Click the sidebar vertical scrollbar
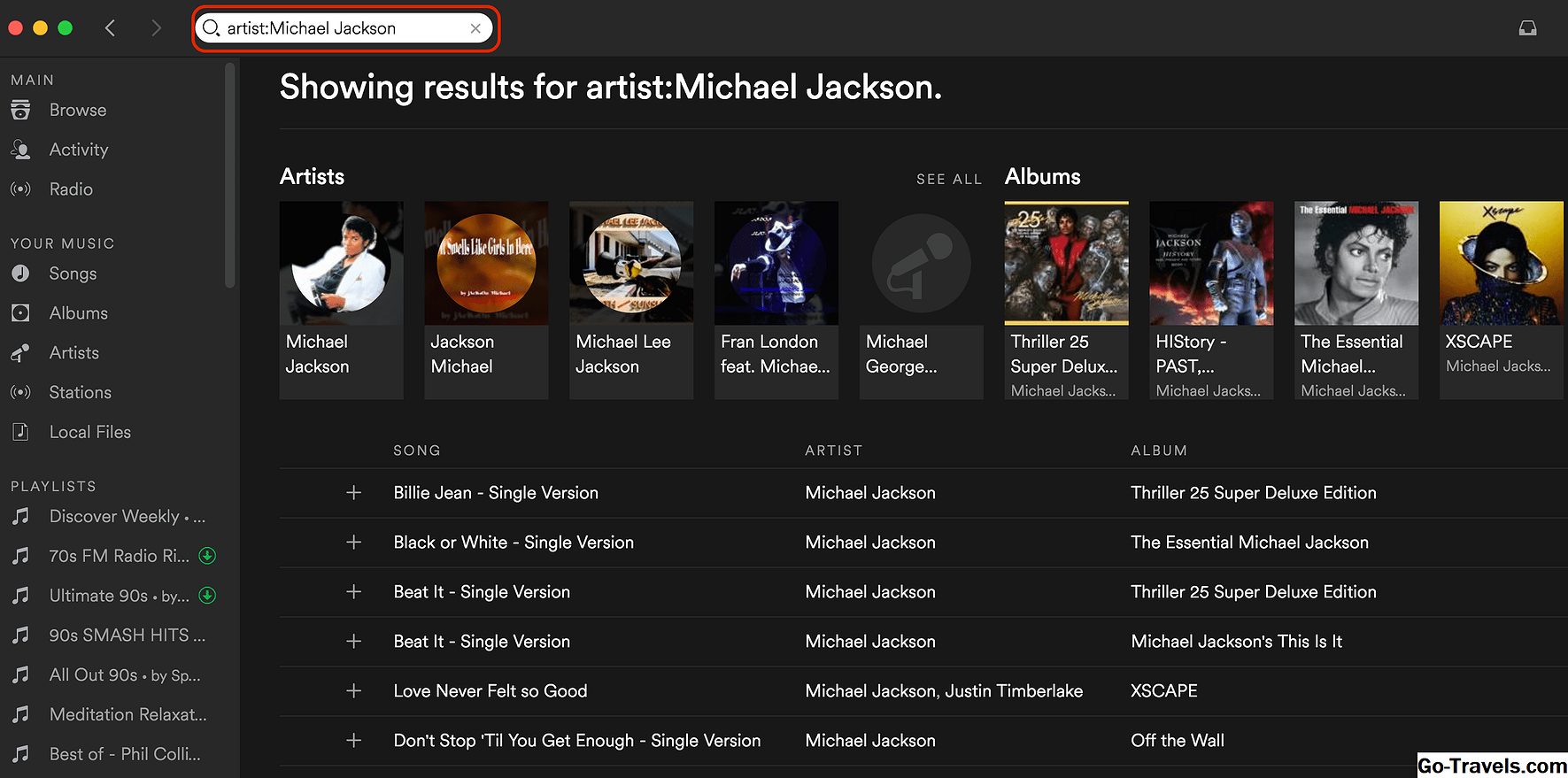The width and height of the screenshot is (1568, 778). [230, 177]
